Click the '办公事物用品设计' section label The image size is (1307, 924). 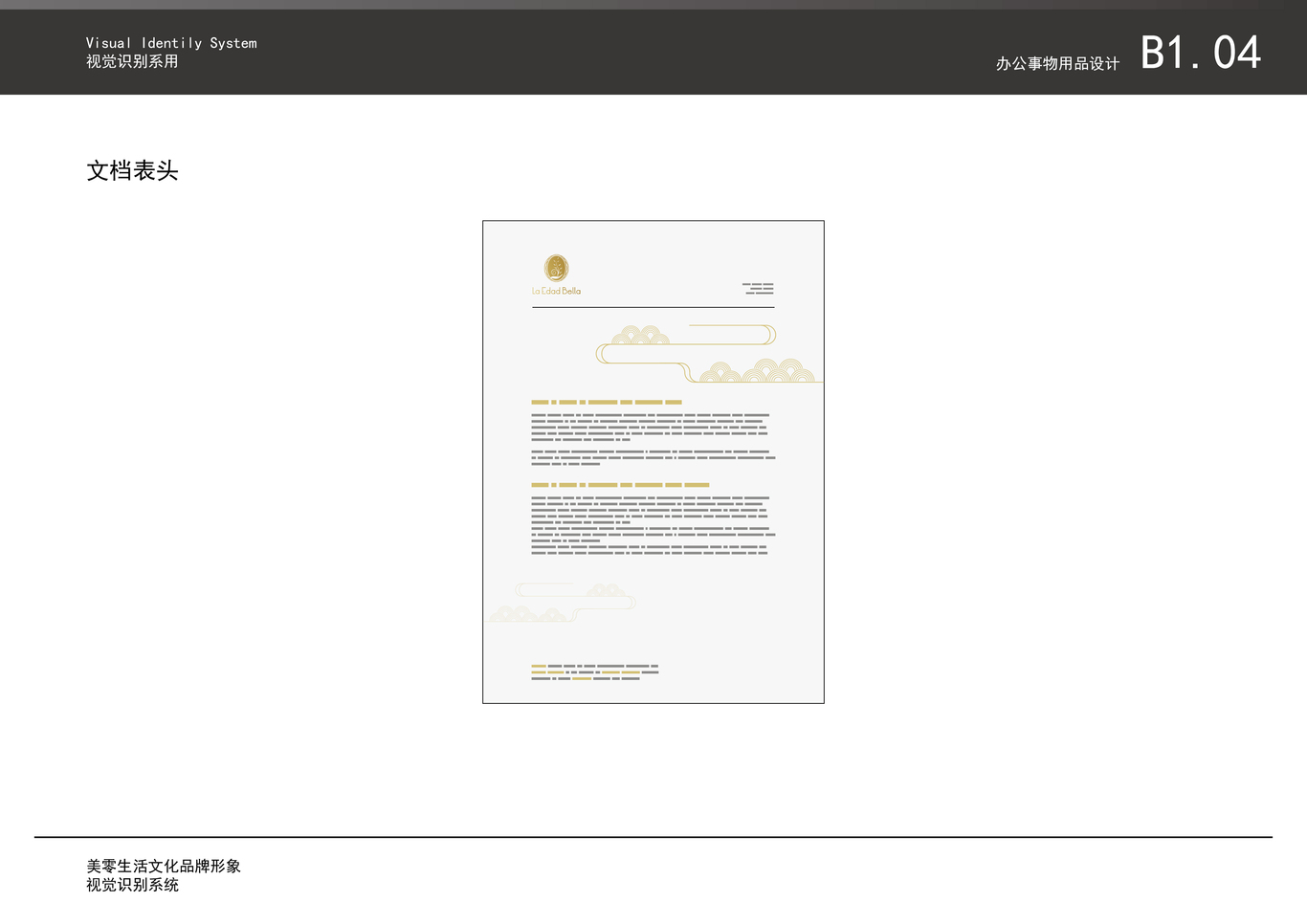coord(1057,63)
